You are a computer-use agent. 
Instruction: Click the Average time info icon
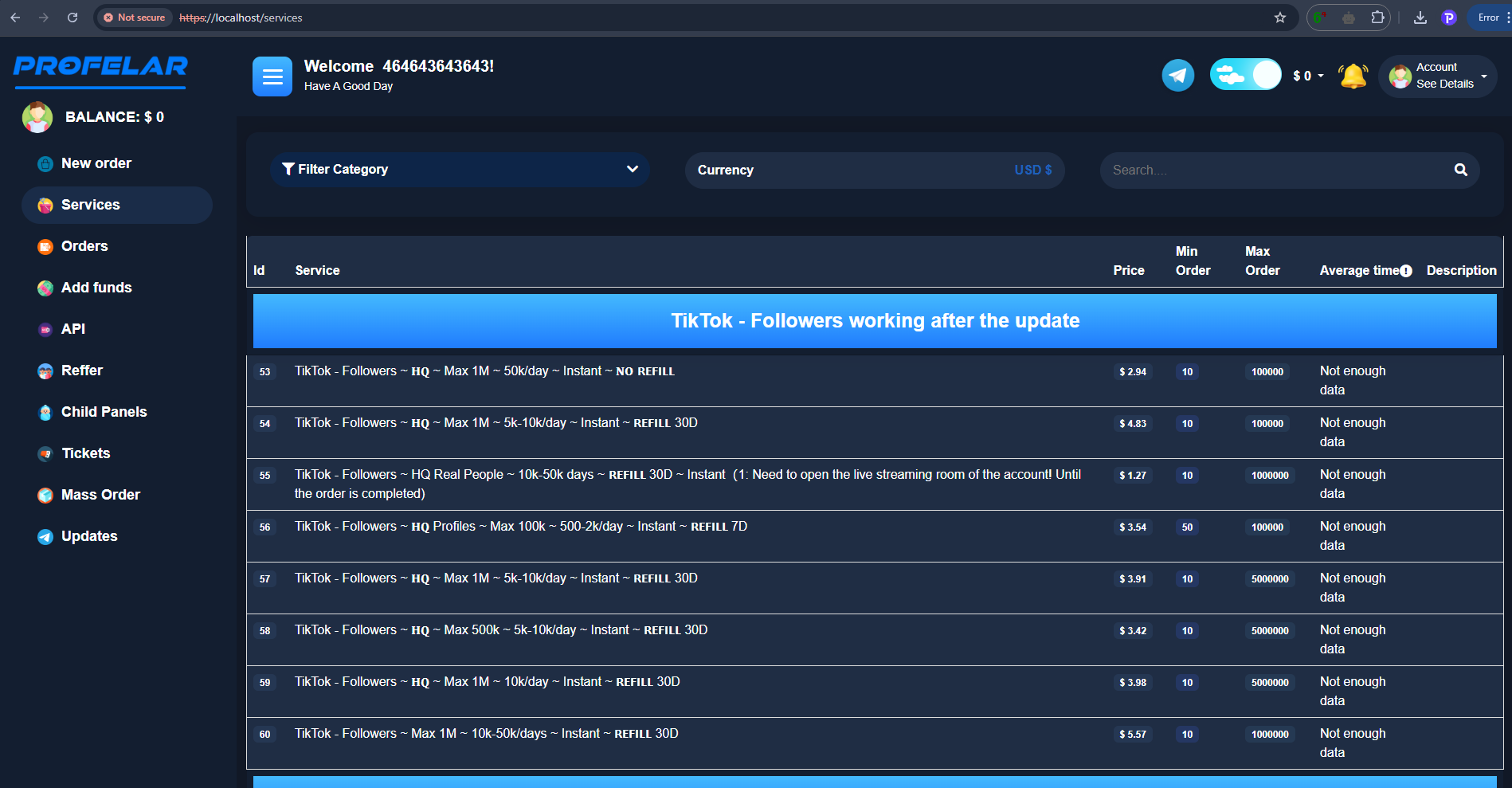coord(1406,271)
